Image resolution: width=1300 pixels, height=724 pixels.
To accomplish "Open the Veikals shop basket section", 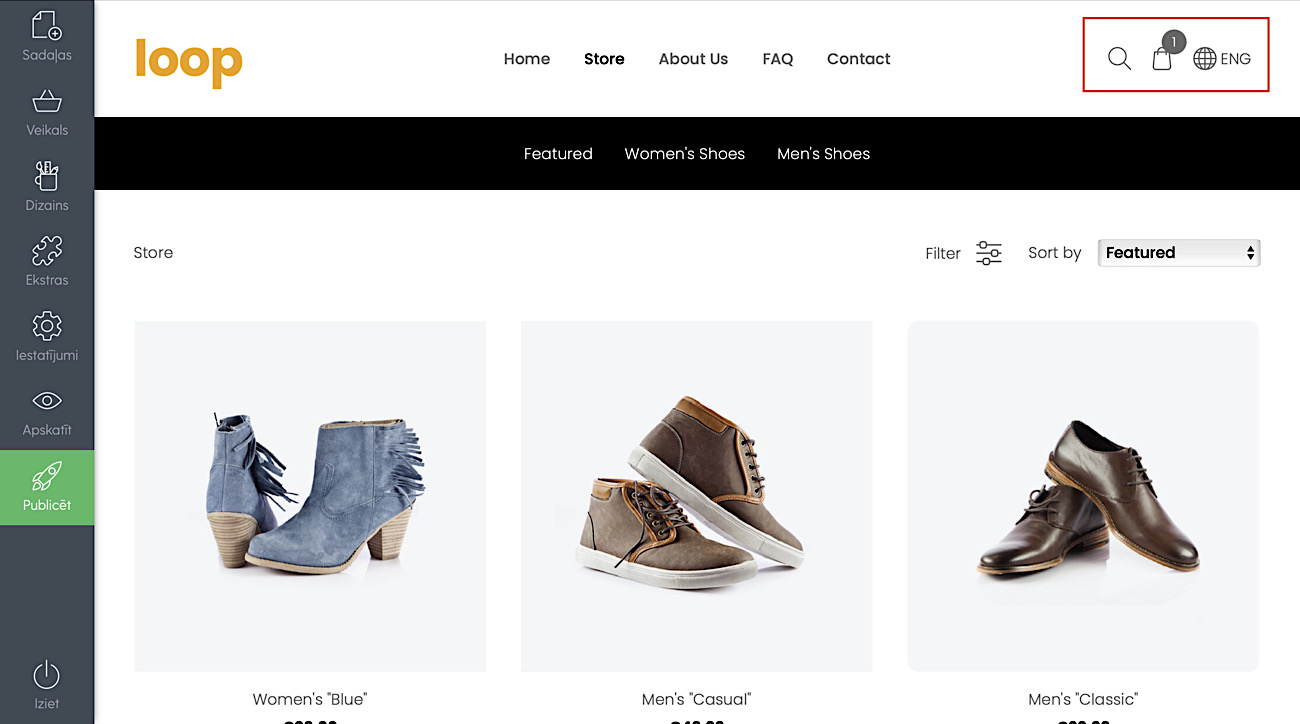I will [47, 112].
